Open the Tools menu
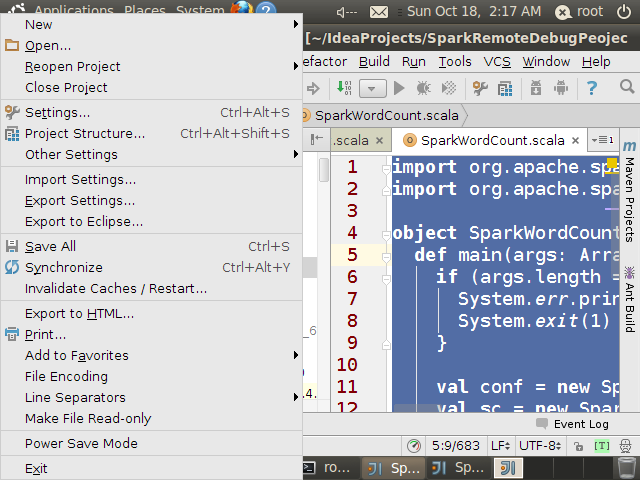The image size is (640, 480). pyautogui.click(x=455, y=62)
